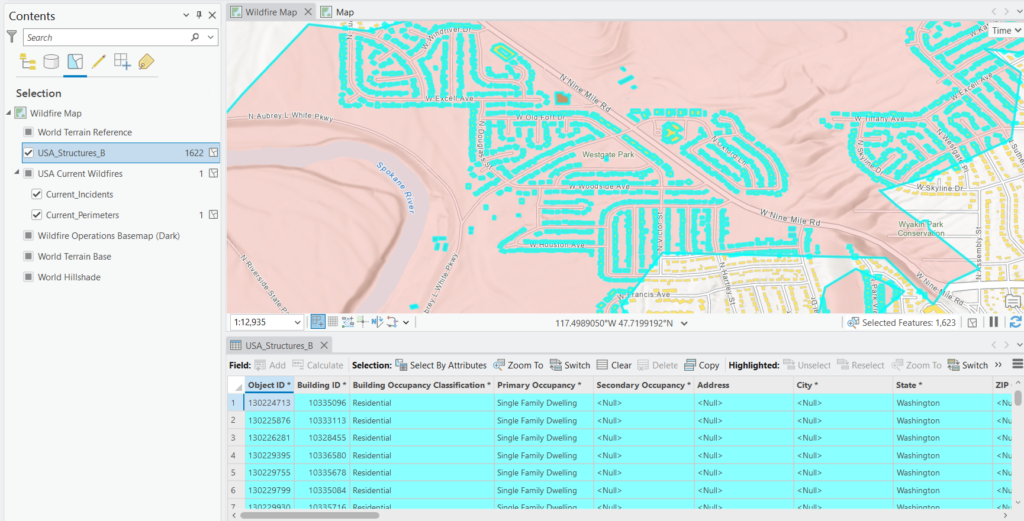Toggle USA Current Wildfires checkbox
This screenshot has height=521, width=1024.
coord(28,174)
